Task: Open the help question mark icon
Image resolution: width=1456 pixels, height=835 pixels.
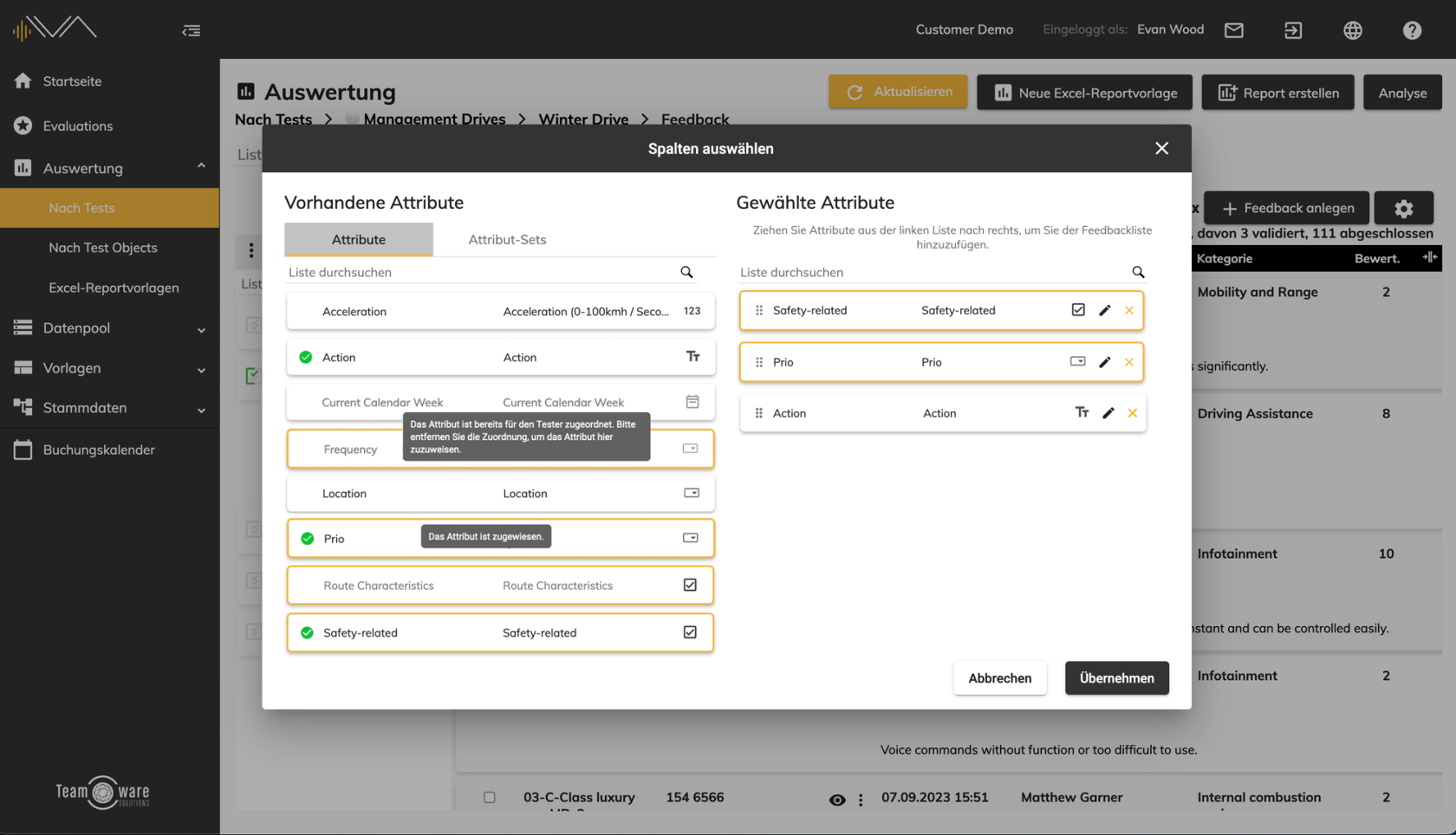Action: [x=1412, y=30]
